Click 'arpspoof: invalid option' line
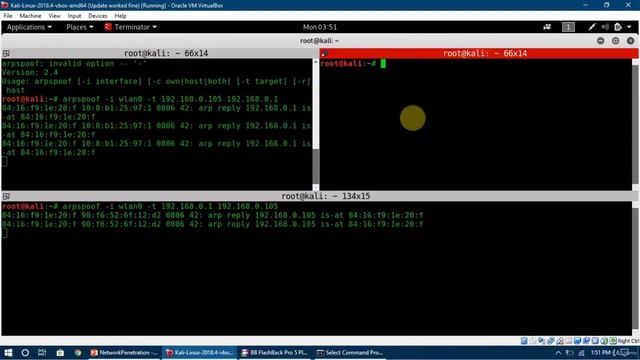 pos(74,64)
